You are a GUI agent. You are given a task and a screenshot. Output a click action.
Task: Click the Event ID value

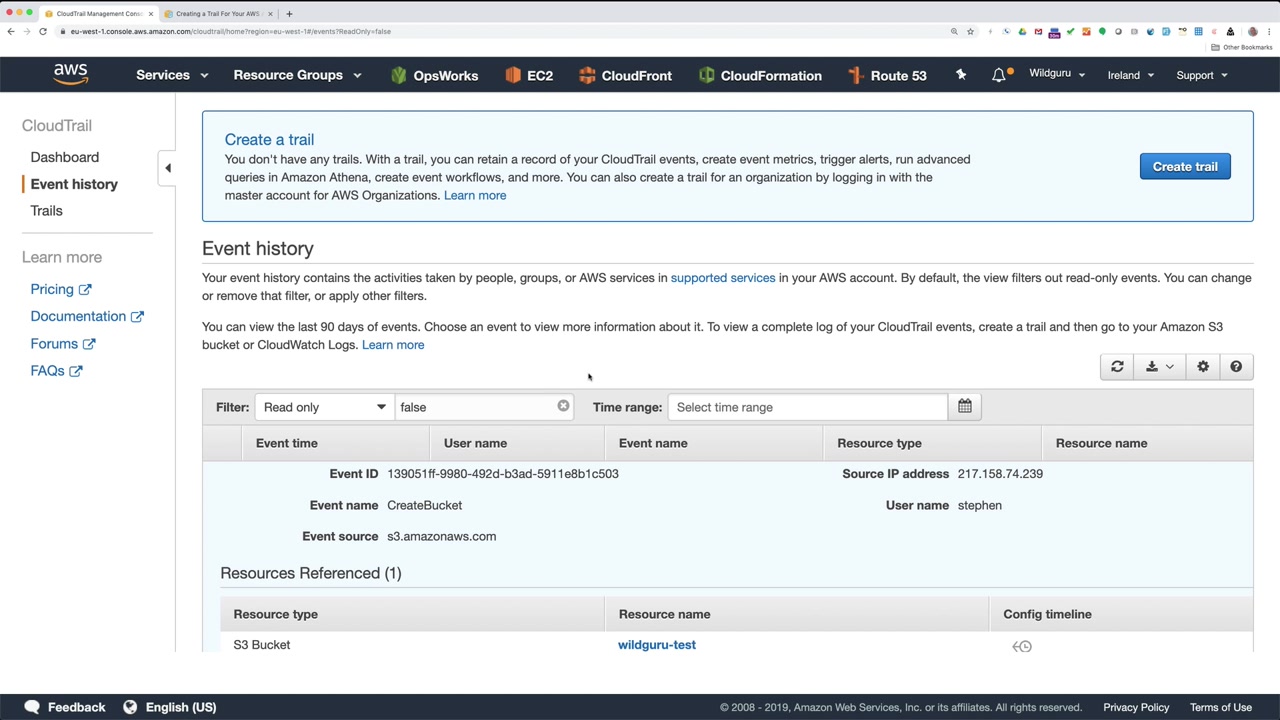click(503, 474)
